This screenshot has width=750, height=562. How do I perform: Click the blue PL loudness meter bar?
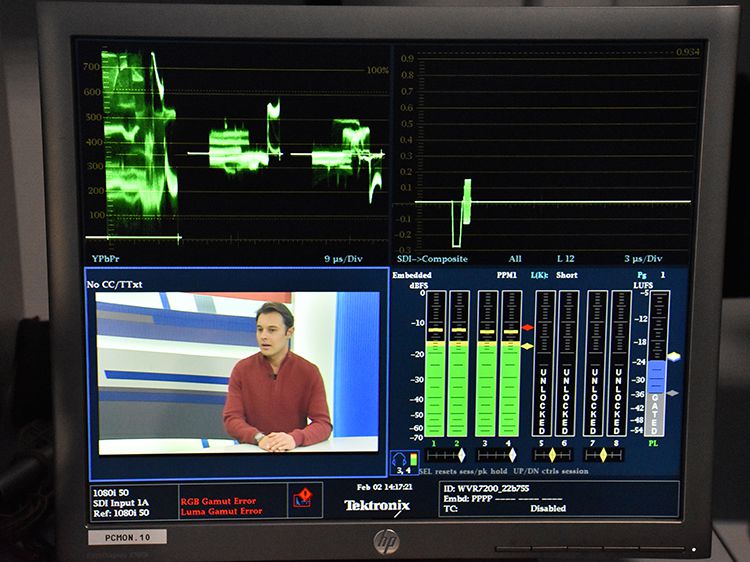(x=656, y=377)
